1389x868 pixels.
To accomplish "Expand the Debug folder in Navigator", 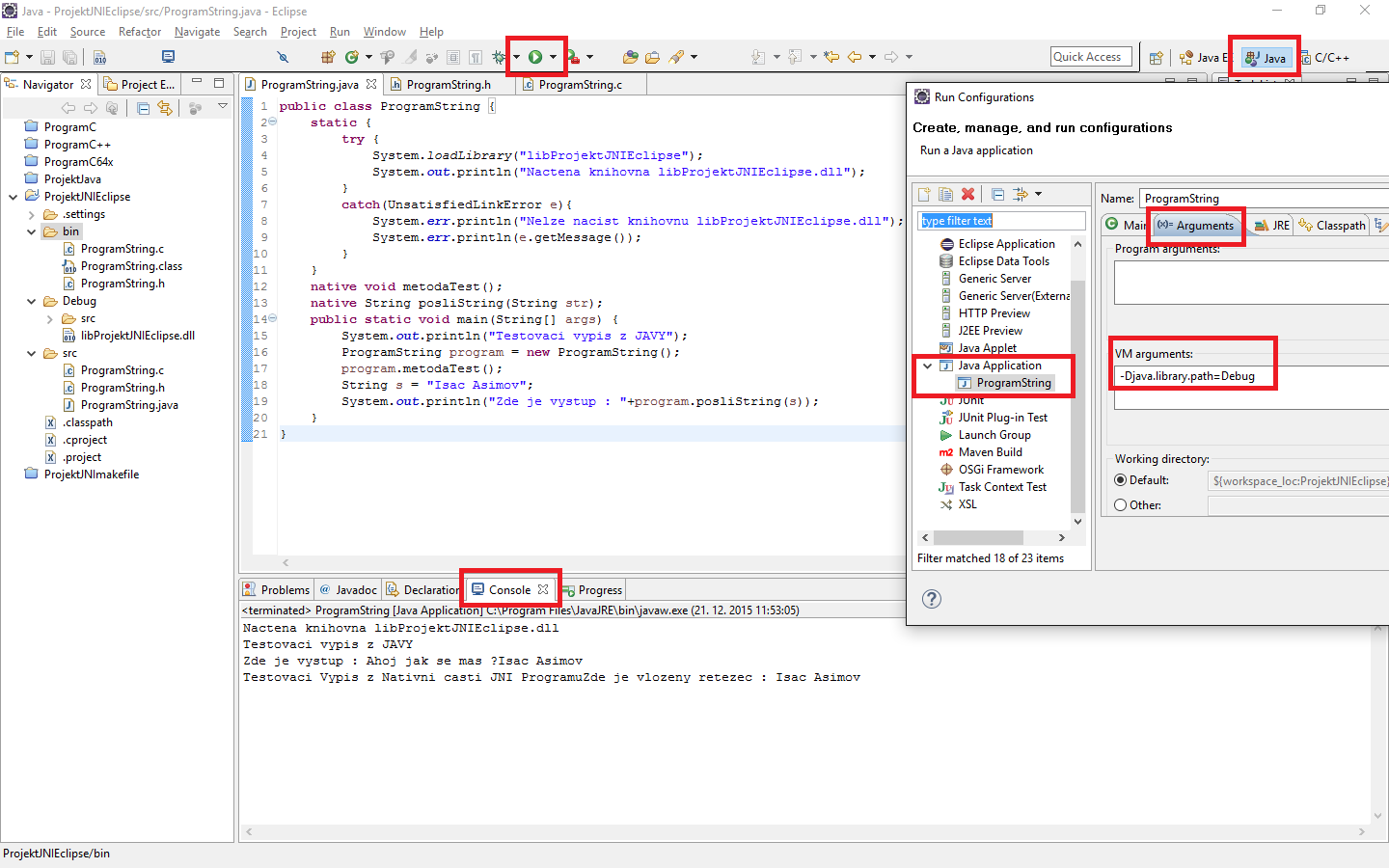I will 32,300.
